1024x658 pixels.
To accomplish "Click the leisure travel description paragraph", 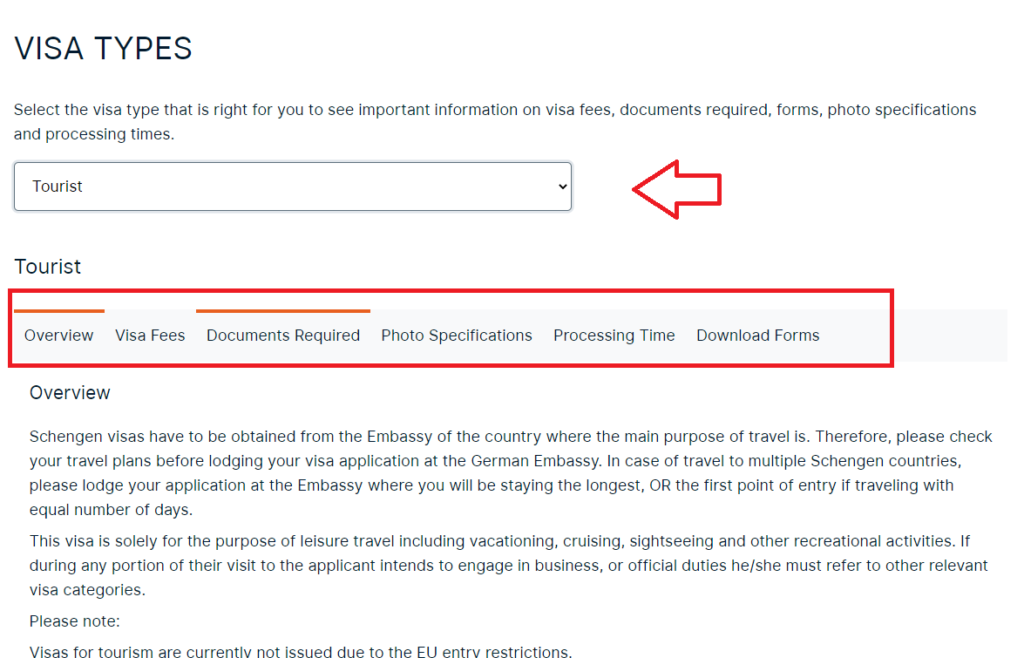I will pyautogui.click(x=500, y=564).
